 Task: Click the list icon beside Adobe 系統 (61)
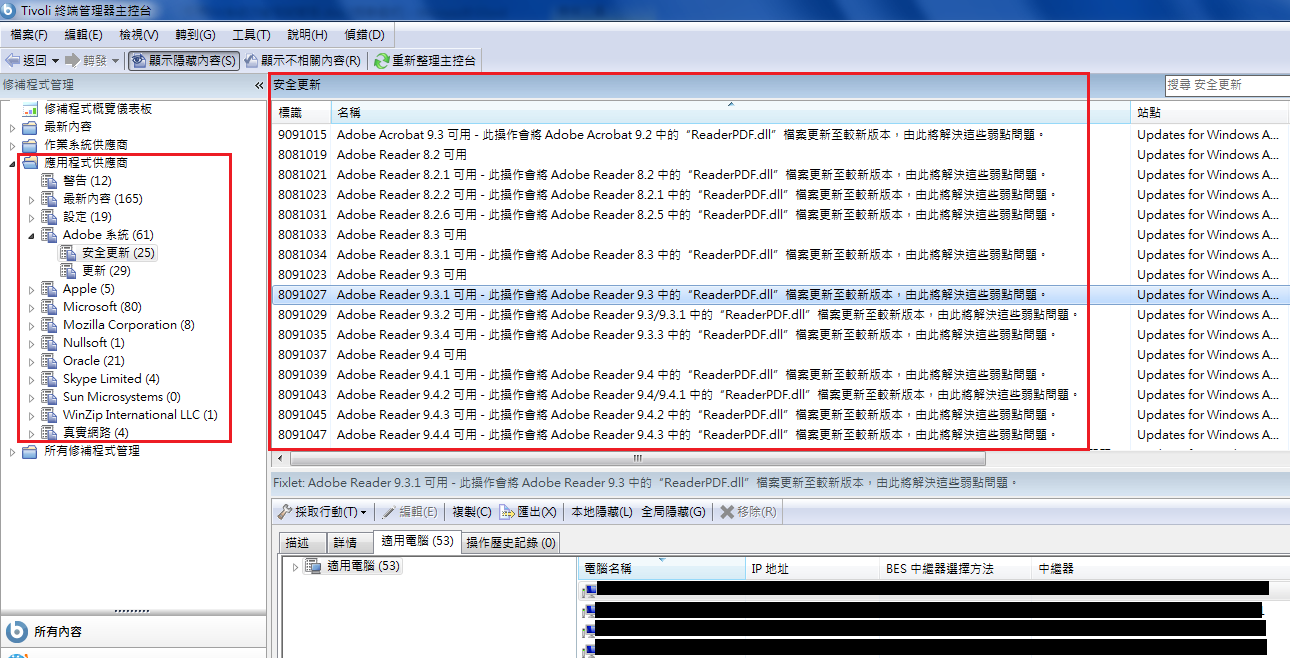[x=49, y=235]
